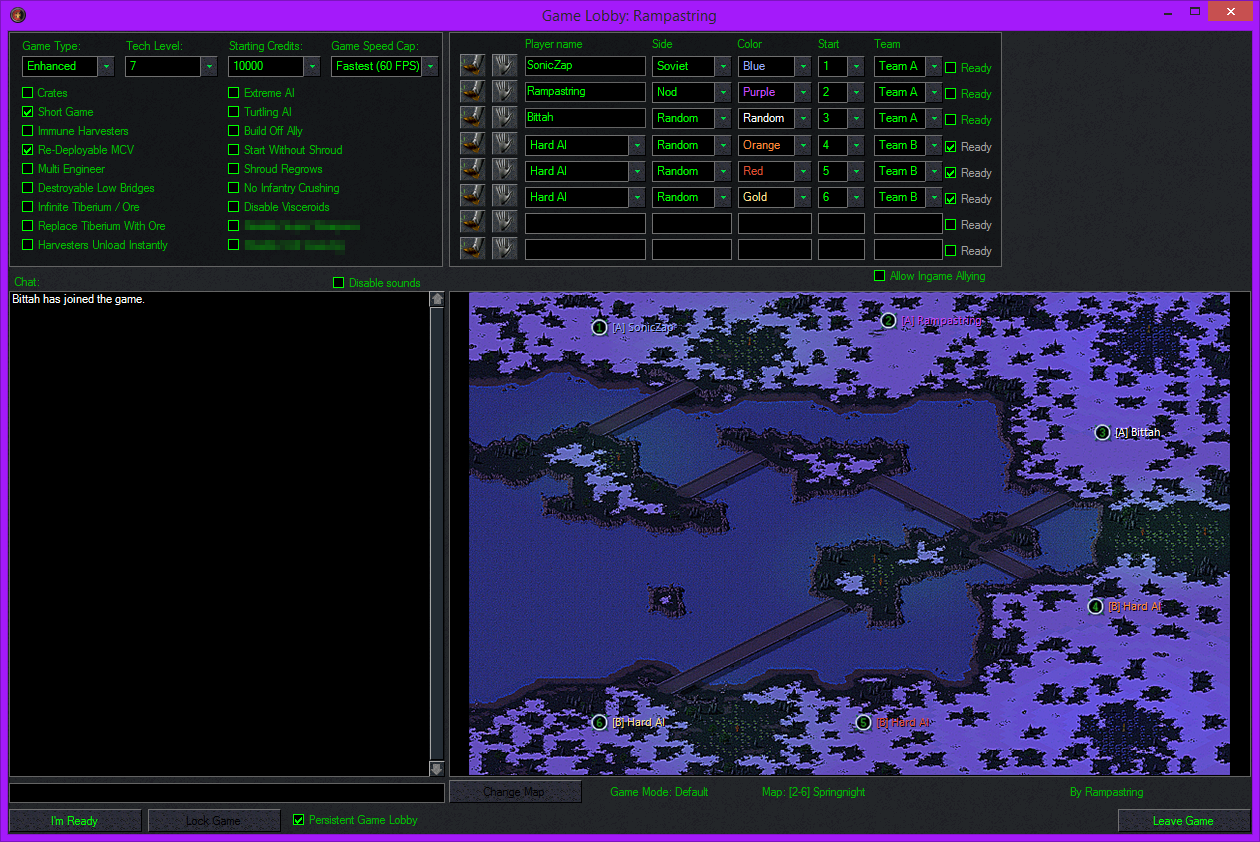Click the 'Map: [2-6] Springnight' label
The height and width of the screenshot is (842, 1260).
coord(813,792)
